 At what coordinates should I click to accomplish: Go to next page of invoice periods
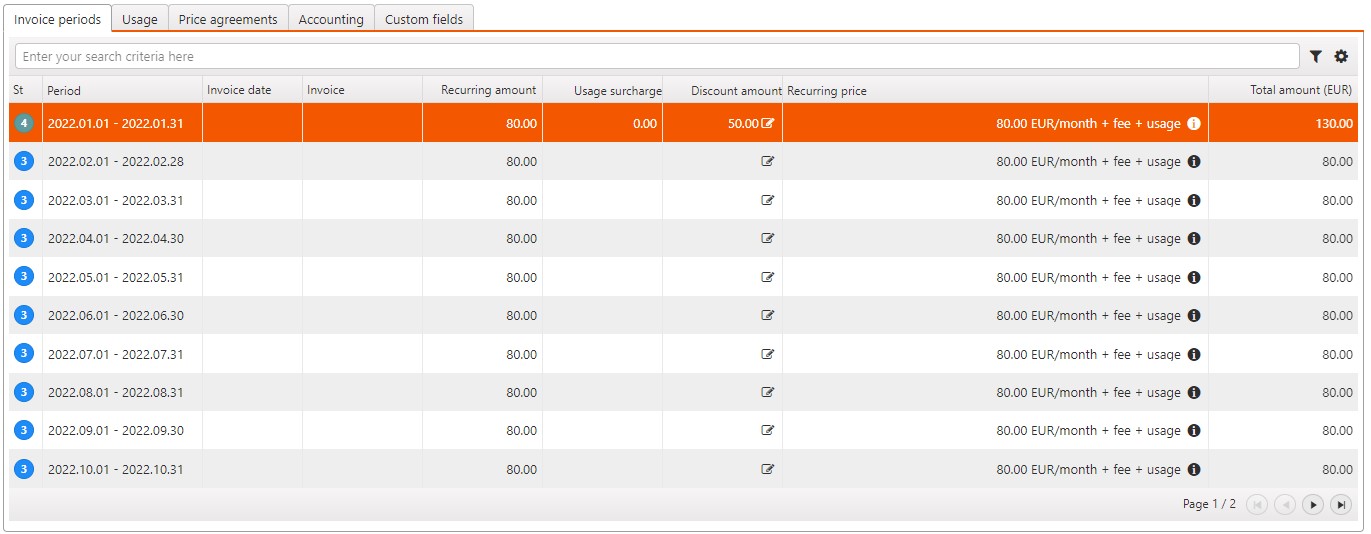tap(1314, 505)
